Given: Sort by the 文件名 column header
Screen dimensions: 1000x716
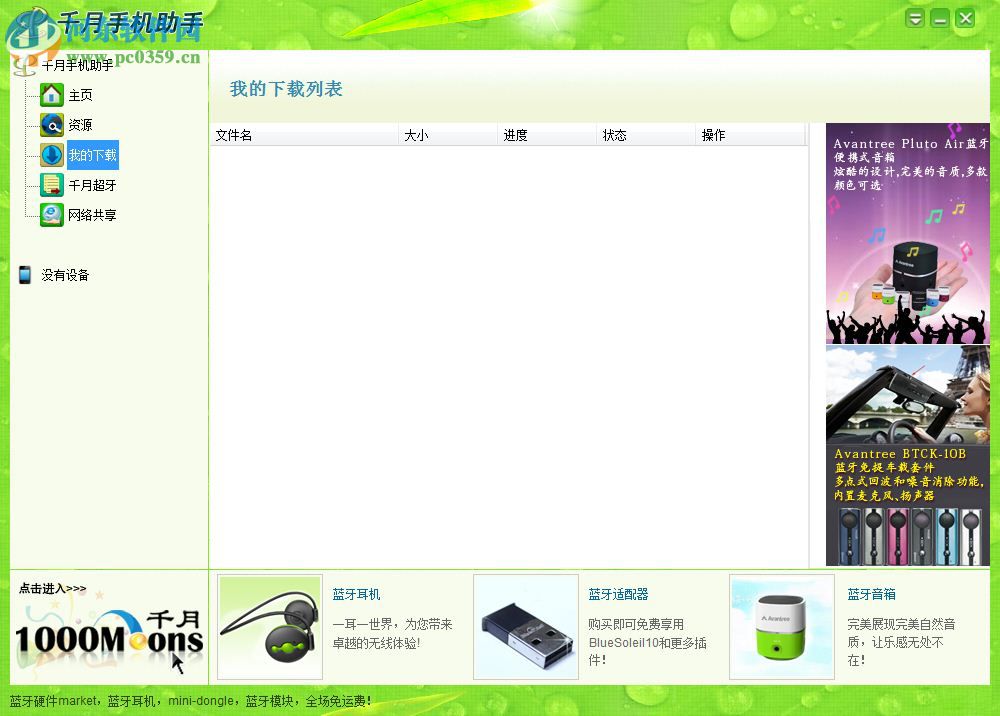Looking at the screenshot, I should click(304, 135).
